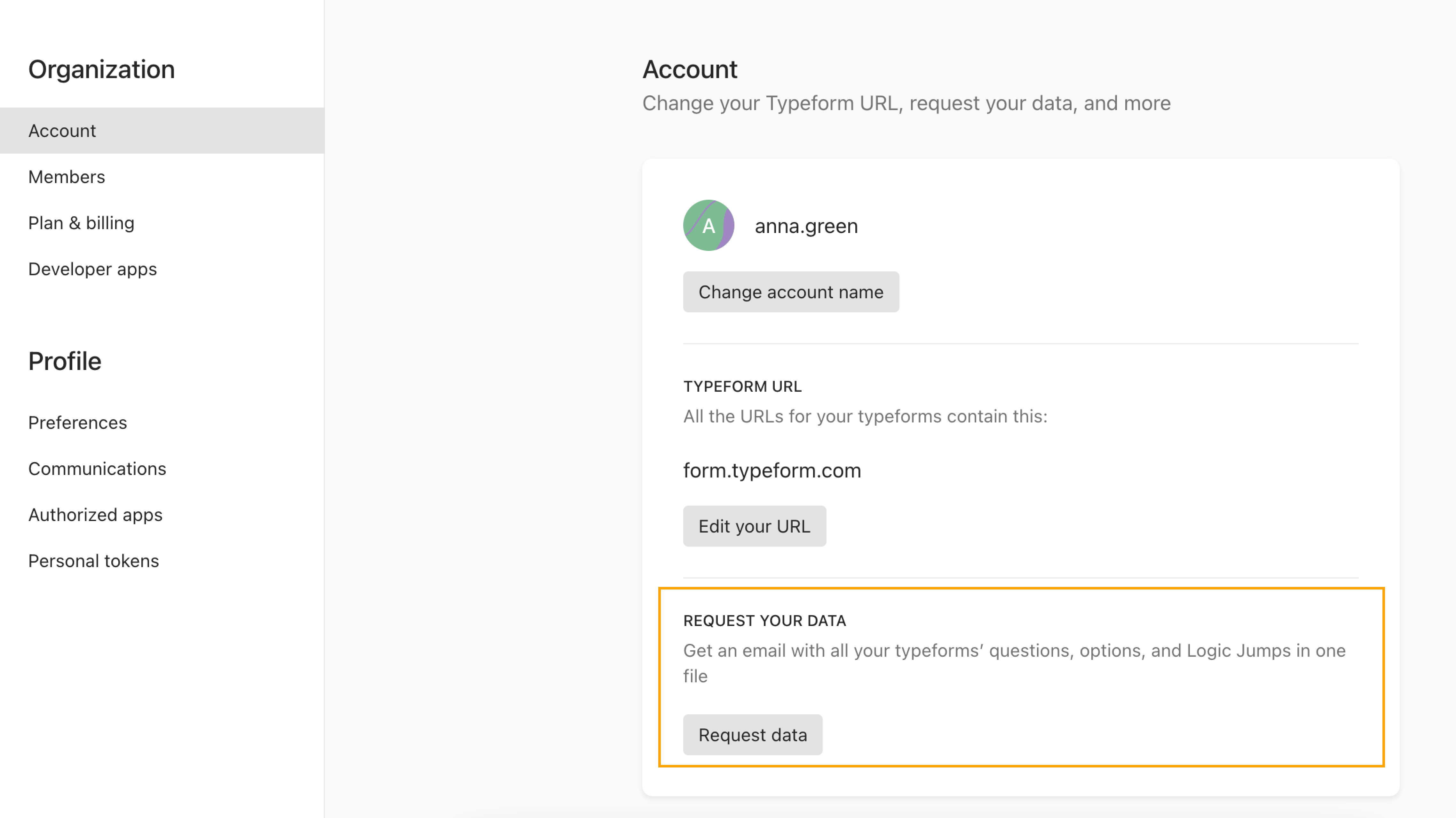The width and height of the screenshot is (1456, 818).
Task: Open the Account section in sidebar
Action: tap(162, 131)
